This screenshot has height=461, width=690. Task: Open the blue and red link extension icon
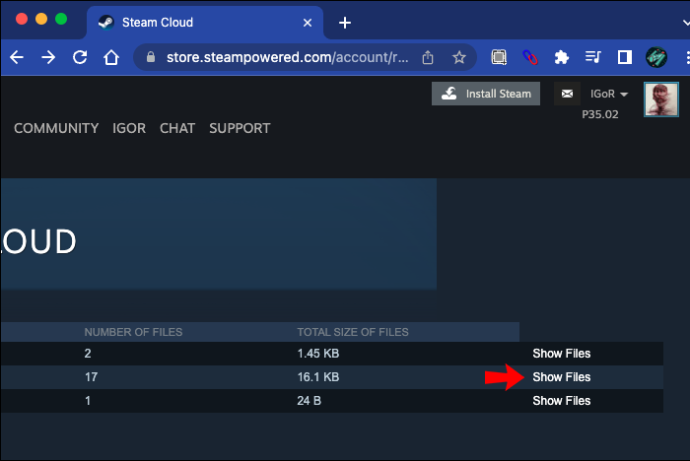(530, 57)
